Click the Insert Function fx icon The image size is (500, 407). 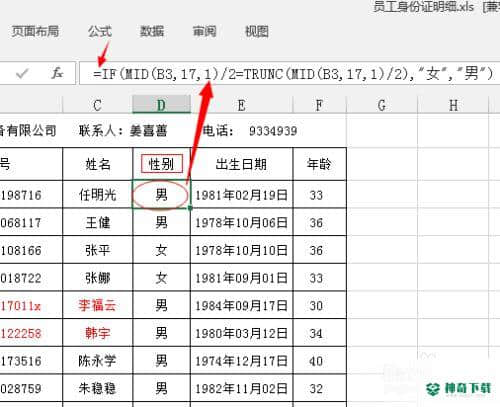pos(57,73)
